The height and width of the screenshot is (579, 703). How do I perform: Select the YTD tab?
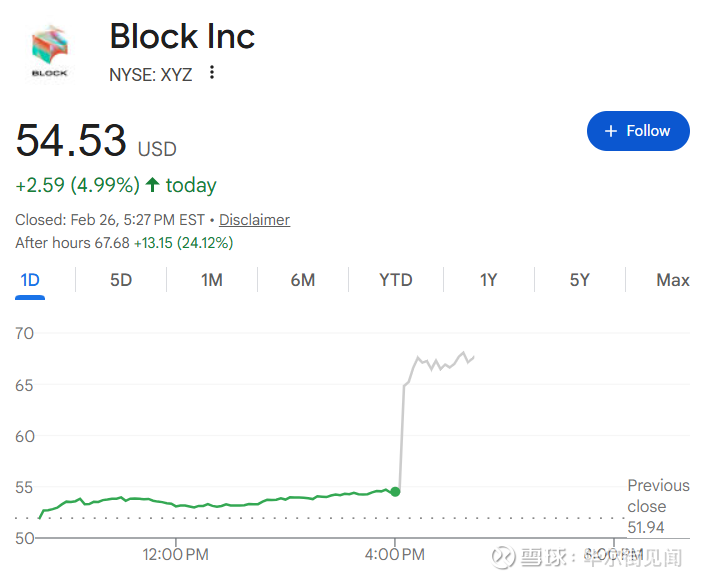pyautogui.click(x=395, y=280)
